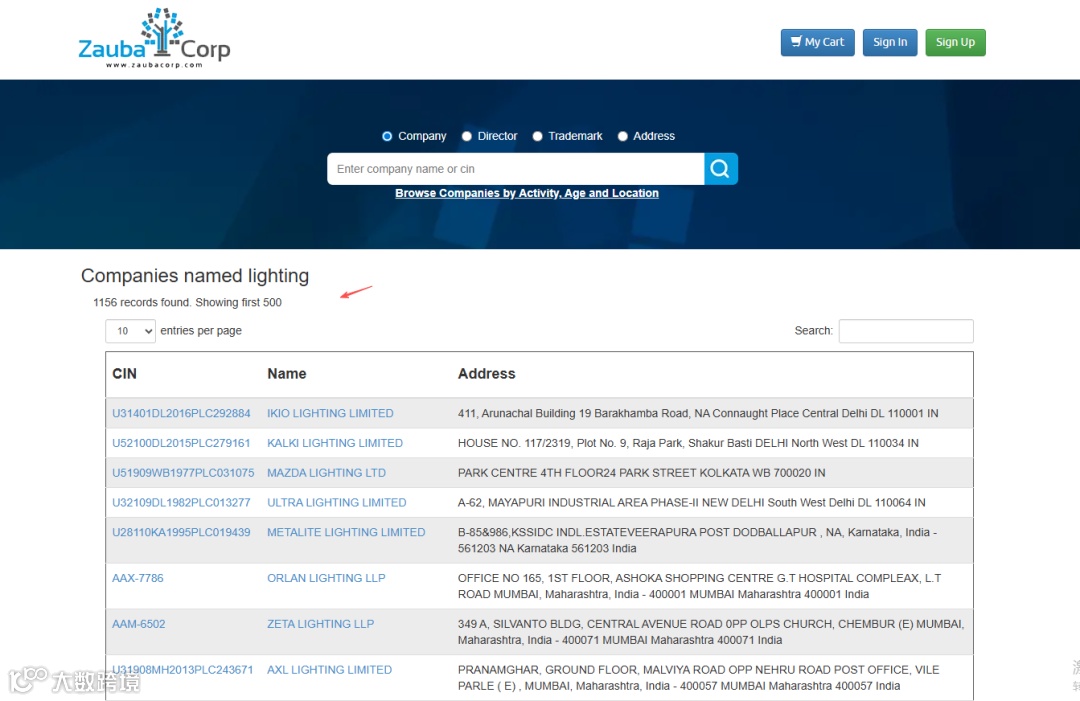Open Browse Companies by Activity, Age and Location
Viewport: 1080px width, 701px height.
[527, 193]
